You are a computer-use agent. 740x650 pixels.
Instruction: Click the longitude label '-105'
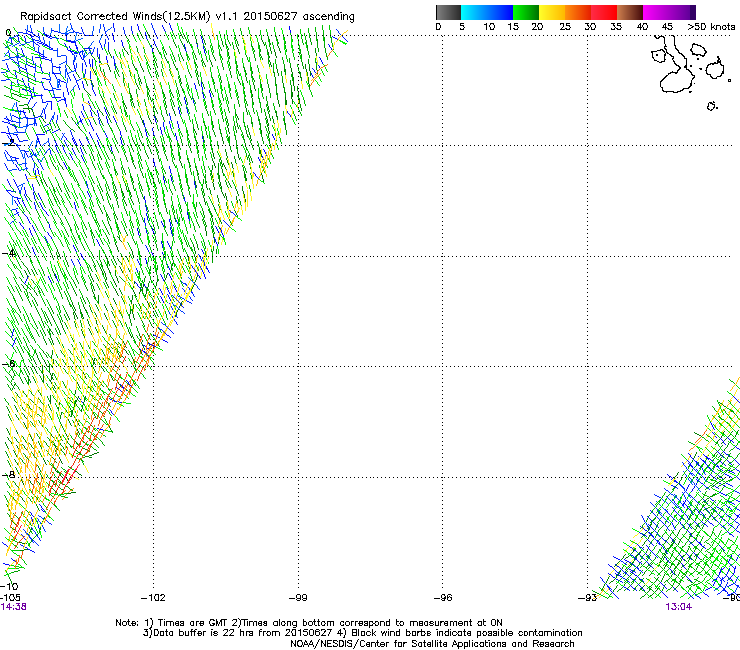10,598
